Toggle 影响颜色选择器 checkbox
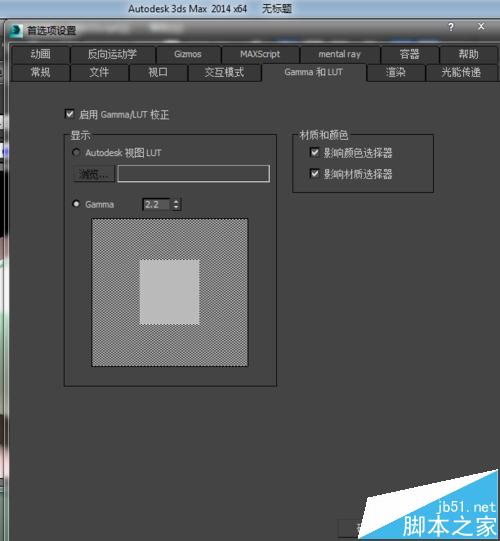The image size is (500, 541). pos(314,152)
